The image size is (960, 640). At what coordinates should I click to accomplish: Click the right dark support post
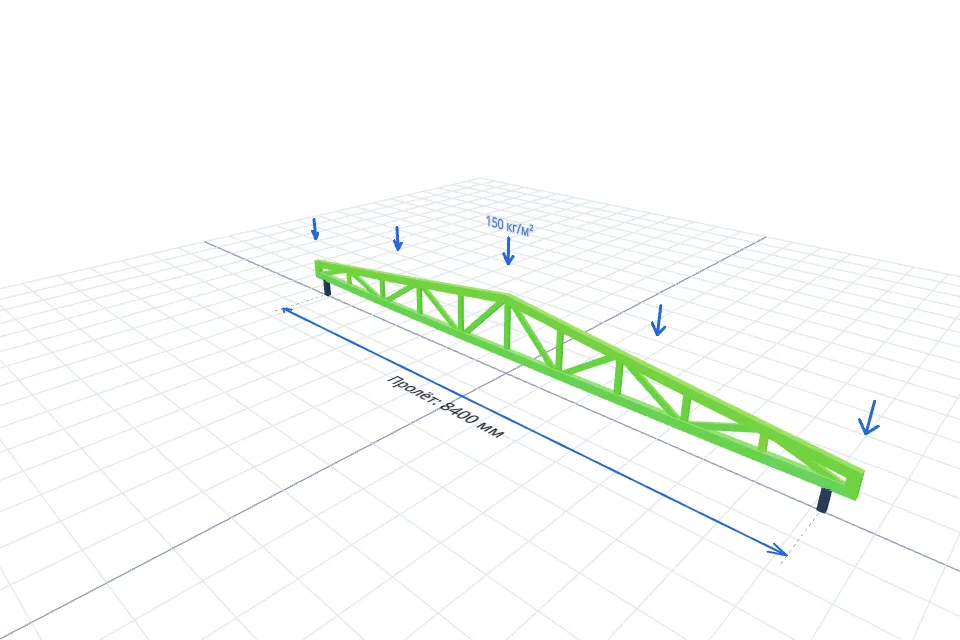825,499
